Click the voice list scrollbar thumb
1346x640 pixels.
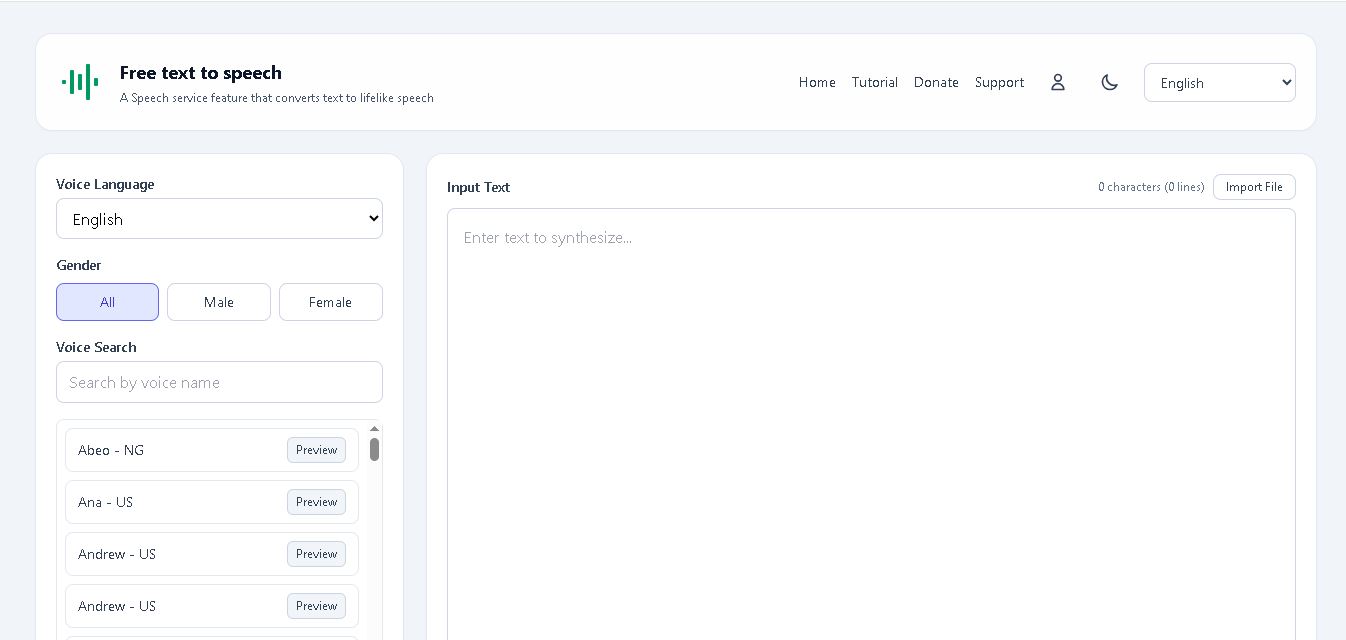pos(375,450)
